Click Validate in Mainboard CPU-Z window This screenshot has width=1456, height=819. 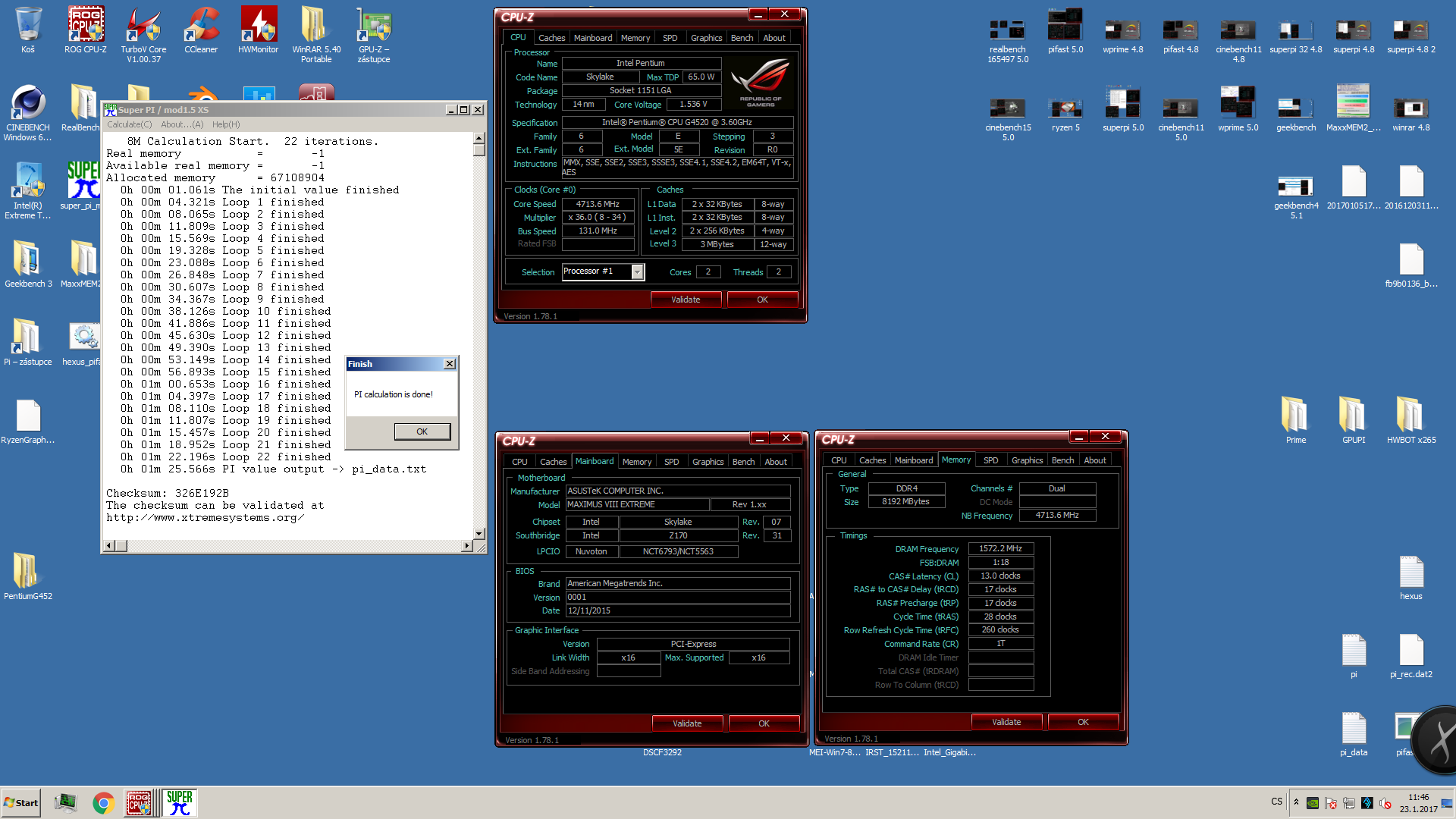click(687, 723)
